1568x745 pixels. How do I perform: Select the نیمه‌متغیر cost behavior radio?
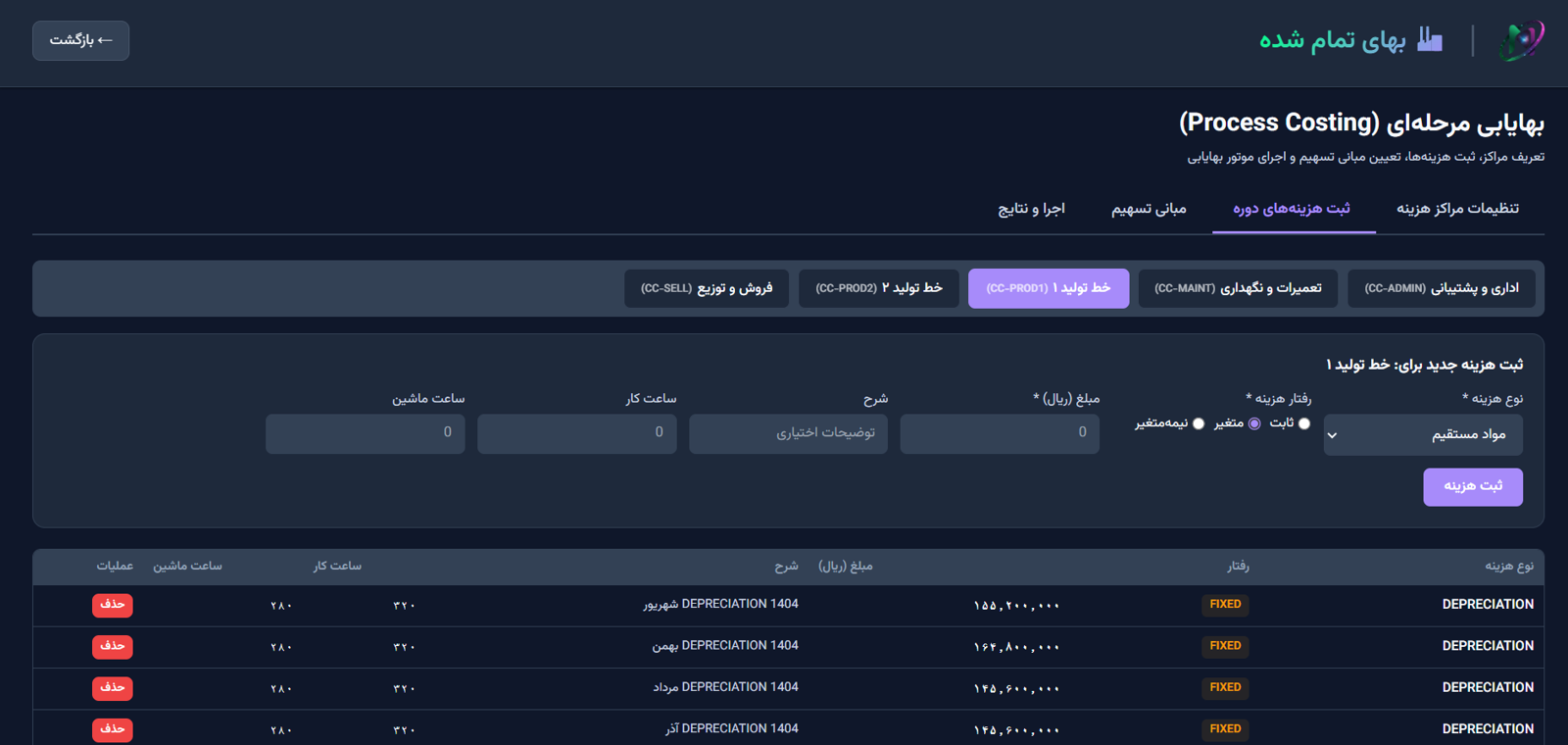point(1199,423)
